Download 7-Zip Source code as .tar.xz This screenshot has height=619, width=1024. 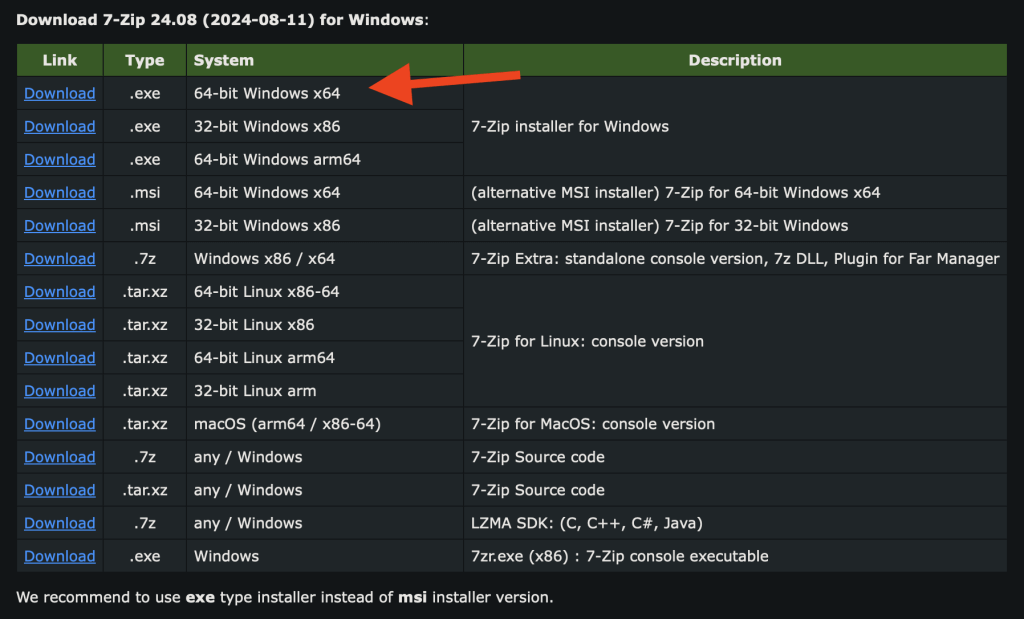click(x=60, y=490)
